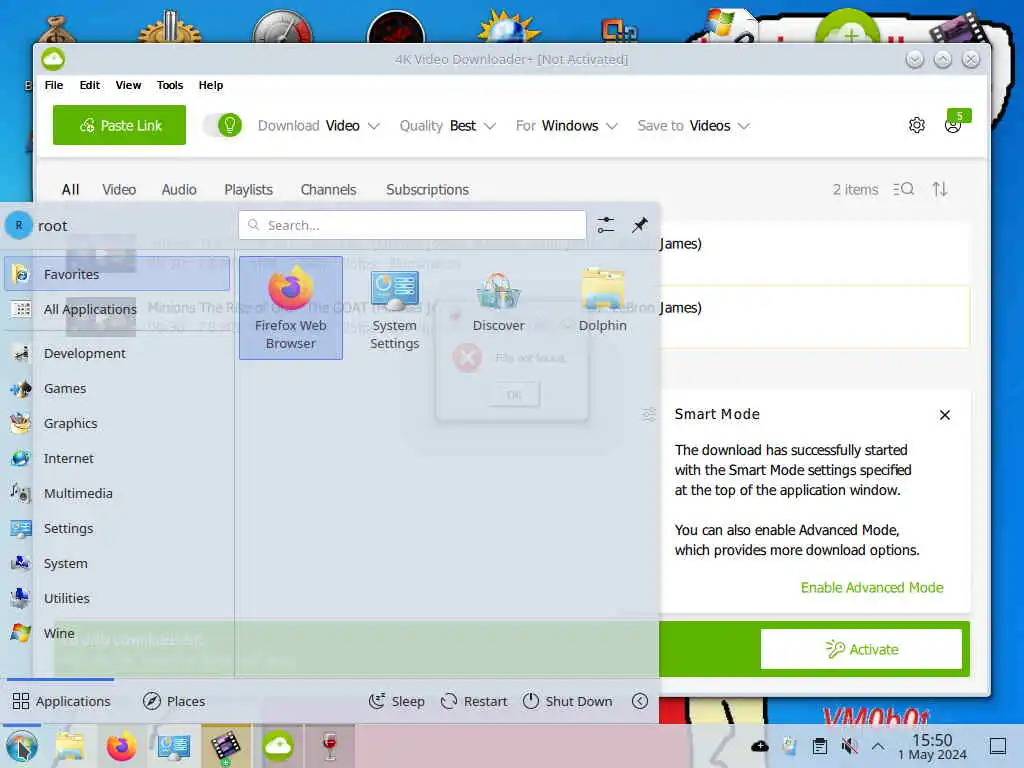Screen dimensions: 1024x768
Task: Click the film clapper taskbar icon
Action: [x=225, y=746]
